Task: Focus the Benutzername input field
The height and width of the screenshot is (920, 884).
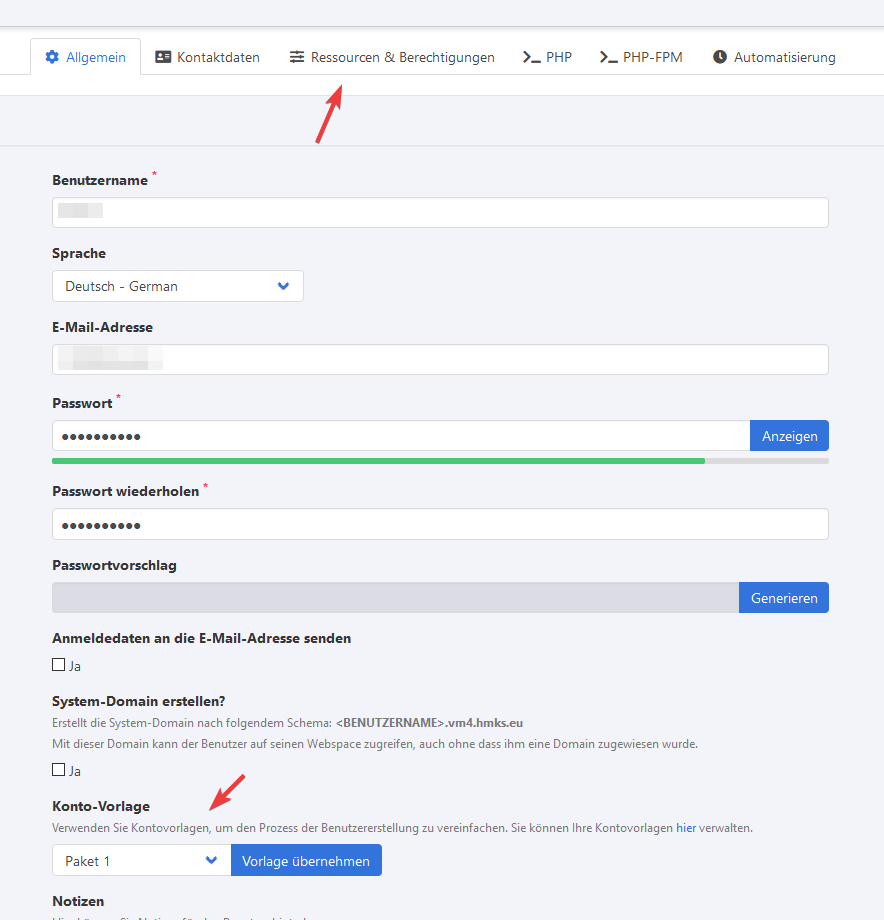Action: (440, 212)
